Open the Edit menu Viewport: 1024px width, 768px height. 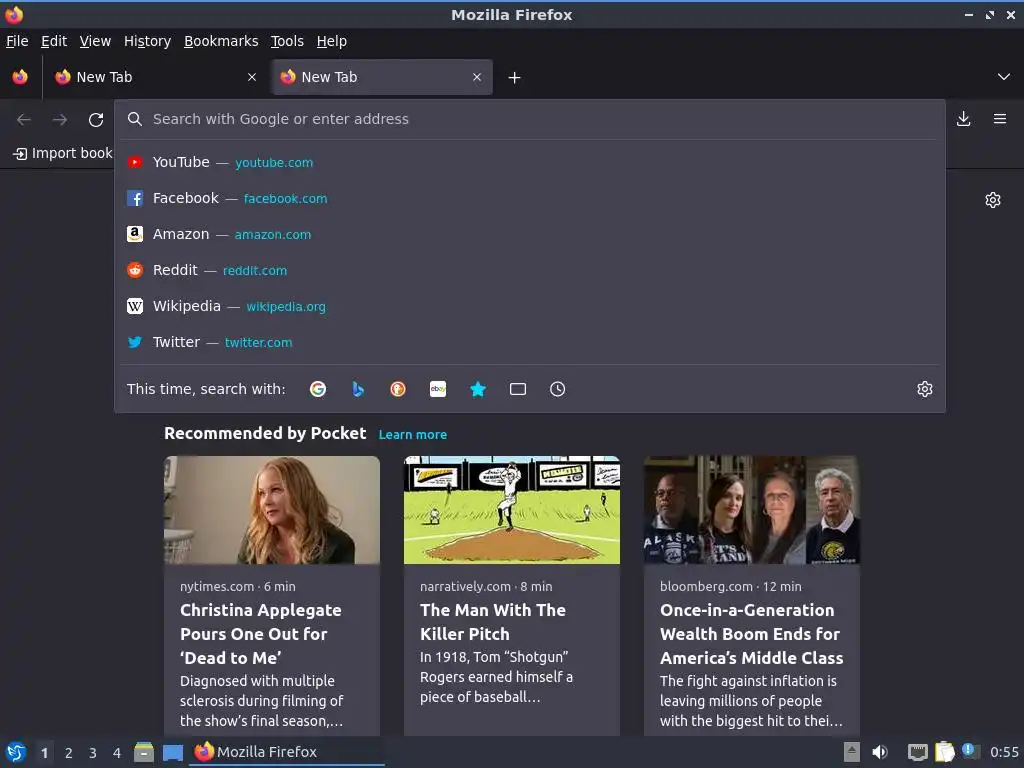click(54, 41)
